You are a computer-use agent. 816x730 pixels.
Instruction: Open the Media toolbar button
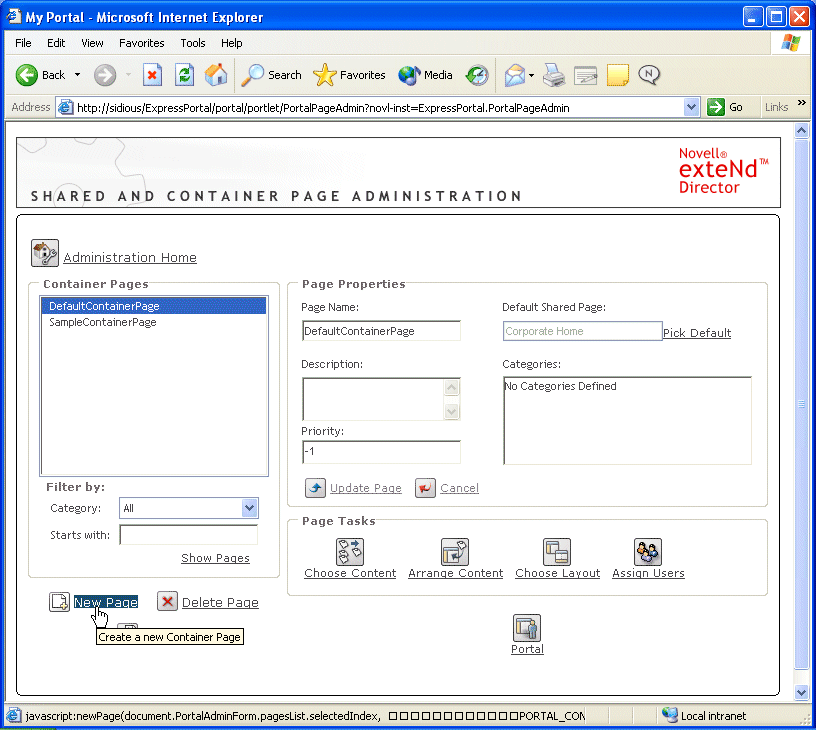click(x=426, y=75)
